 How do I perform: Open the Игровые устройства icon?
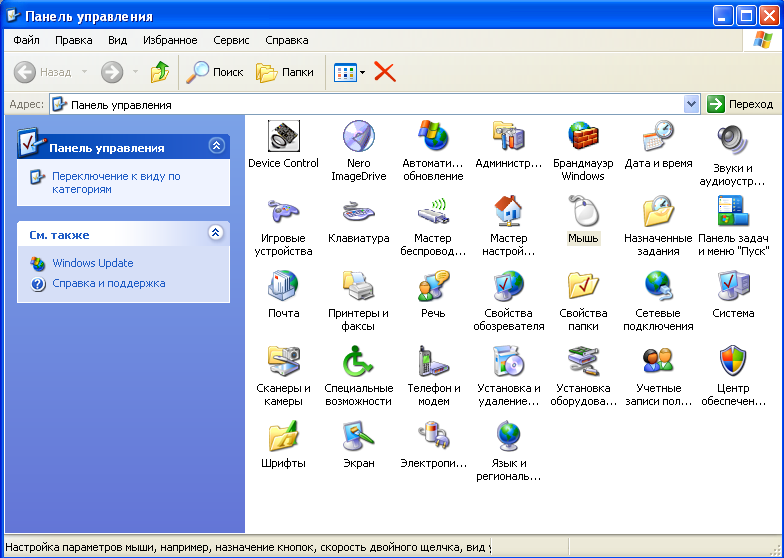pos(284,211)
